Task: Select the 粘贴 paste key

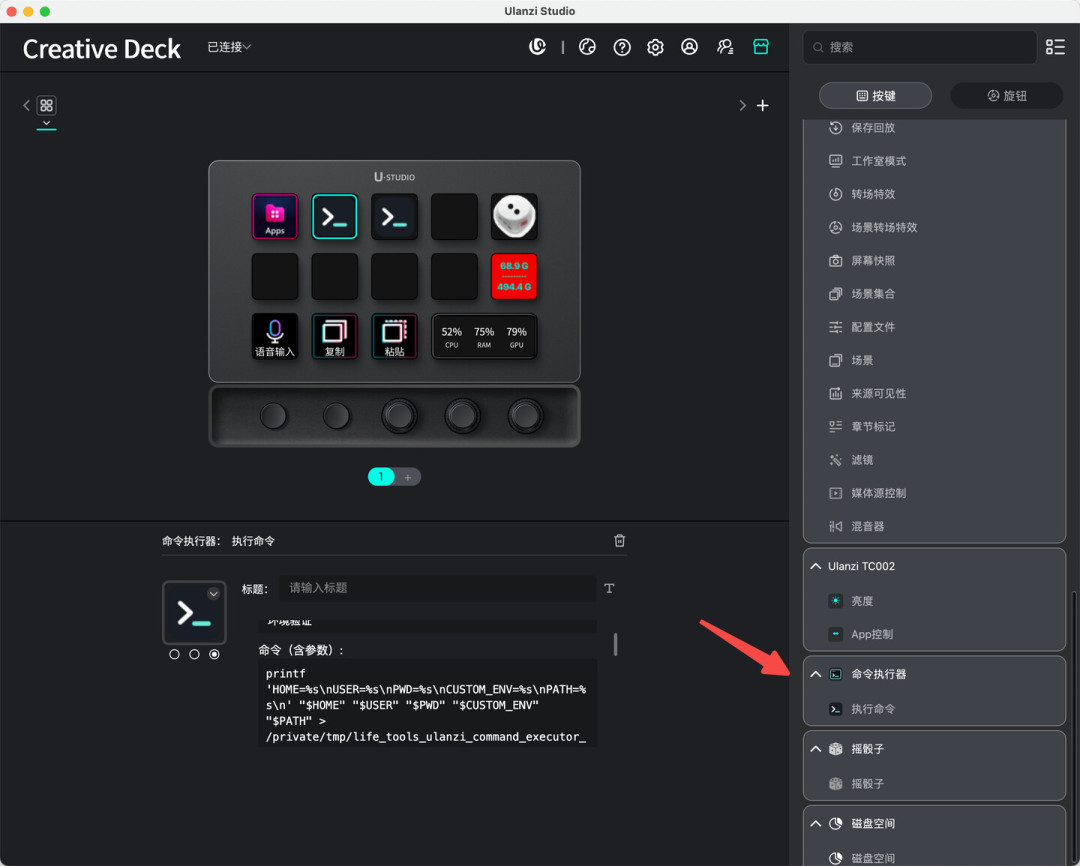Action: (395, 336)
